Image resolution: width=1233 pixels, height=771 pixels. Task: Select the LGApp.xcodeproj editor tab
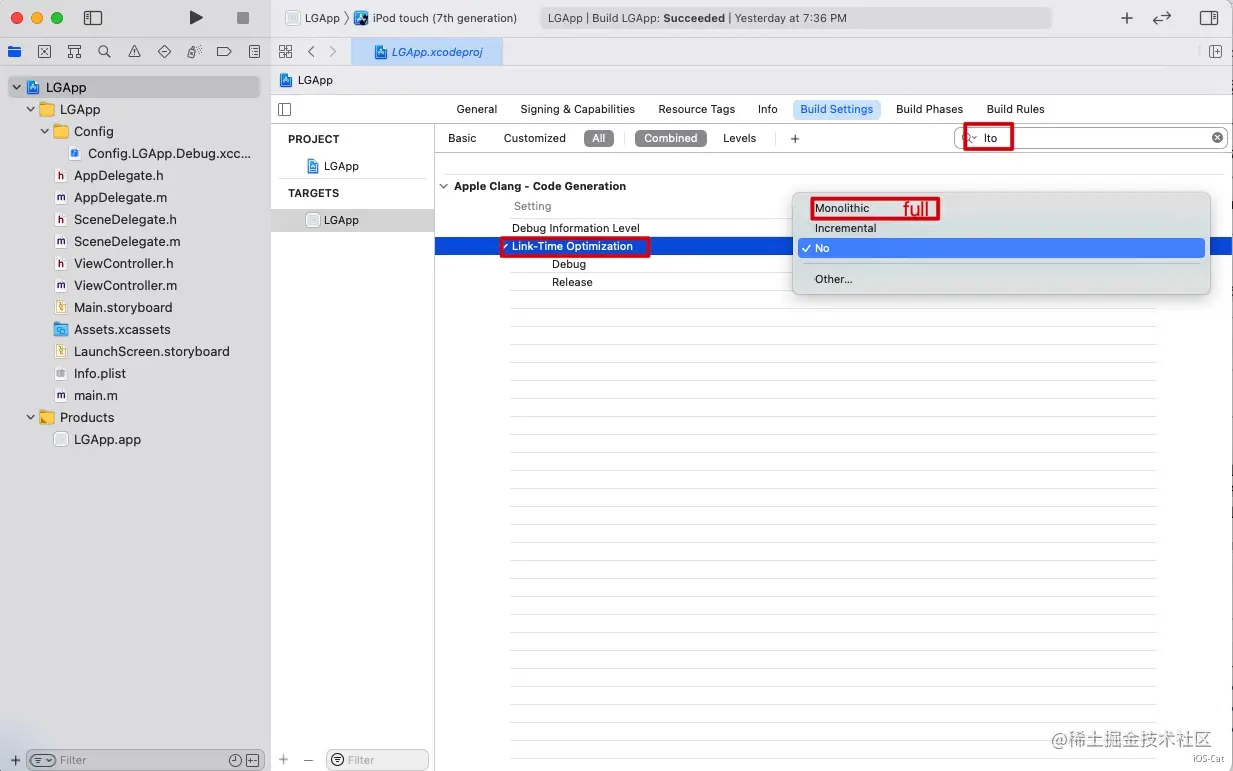(428, 52)
